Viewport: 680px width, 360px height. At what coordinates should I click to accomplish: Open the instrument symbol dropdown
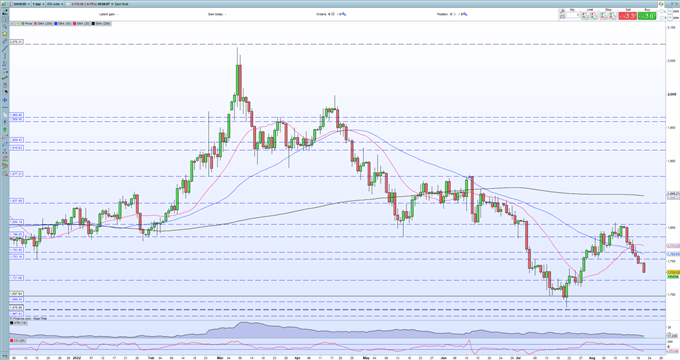coord(22,4)
